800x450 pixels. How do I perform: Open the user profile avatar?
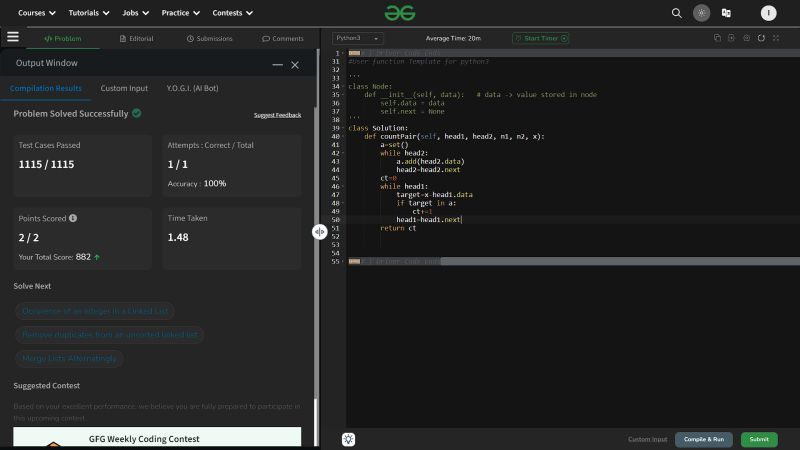pyautogui.click(x=768, y=13)
